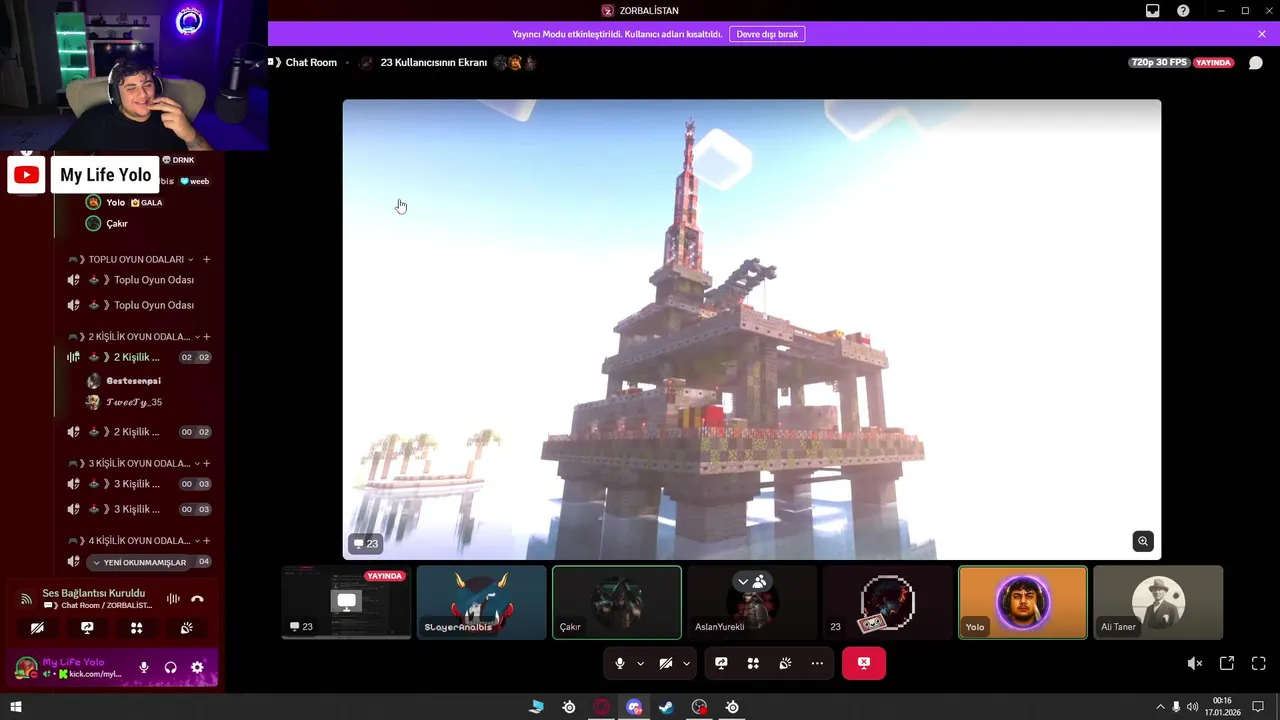This screenshot has width=1280, height=720.
Task: Open the soundboard icon in sidebar voice panel
Action: tap(186, 628)
